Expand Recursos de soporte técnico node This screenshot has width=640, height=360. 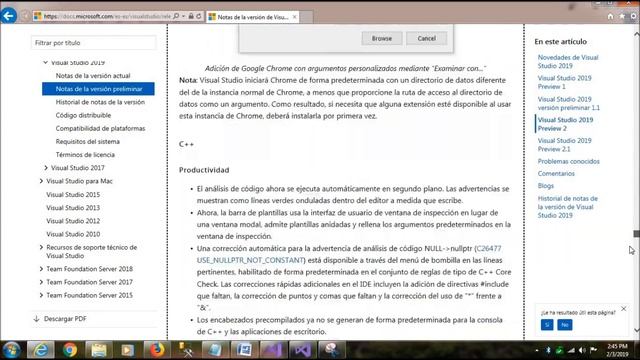point(41,247)
